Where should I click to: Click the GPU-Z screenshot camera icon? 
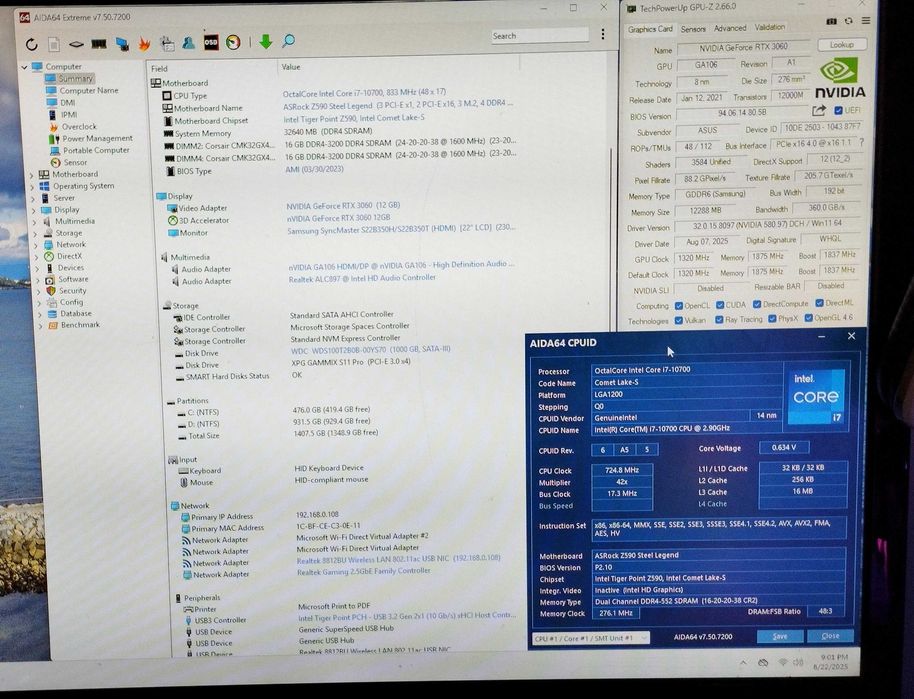coord(832,21)
